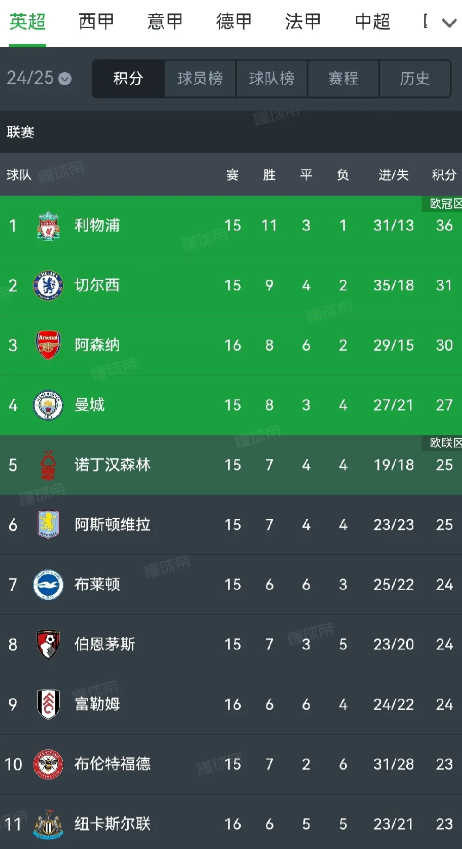
Task: Tap the Bournemouth club crest
Action: 48,644
